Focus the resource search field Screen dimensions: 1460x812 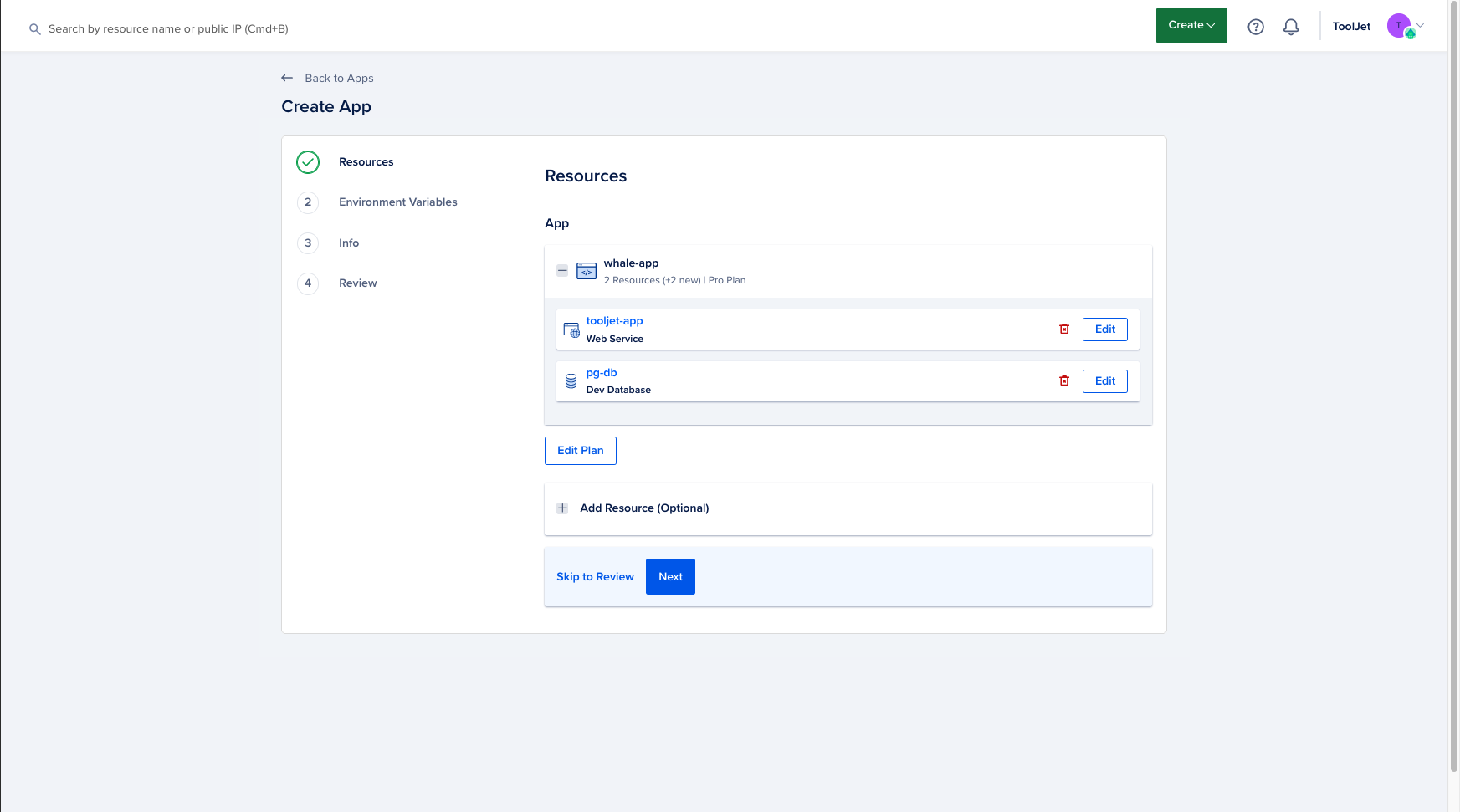pyautogui.click(x=167, y=29)
